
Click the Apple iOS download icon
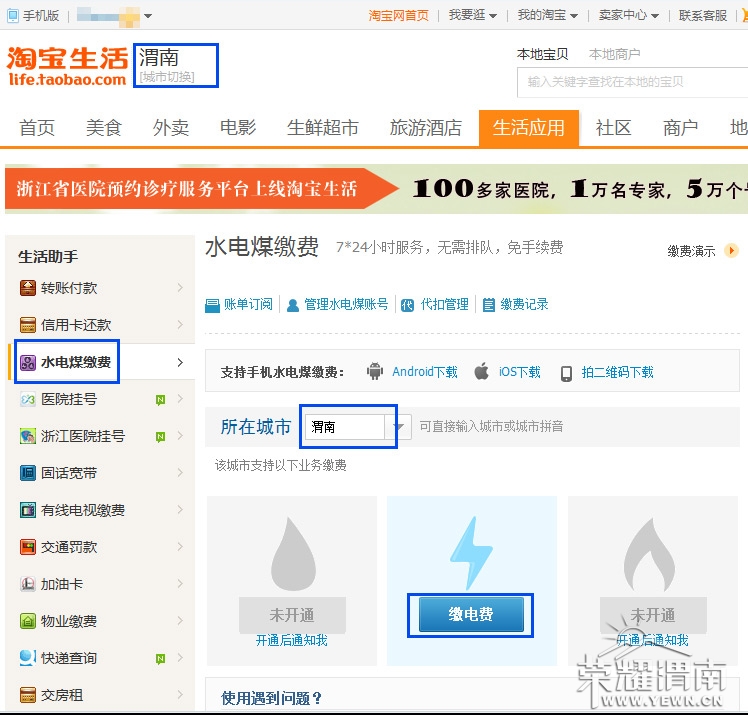click(482, 372)
